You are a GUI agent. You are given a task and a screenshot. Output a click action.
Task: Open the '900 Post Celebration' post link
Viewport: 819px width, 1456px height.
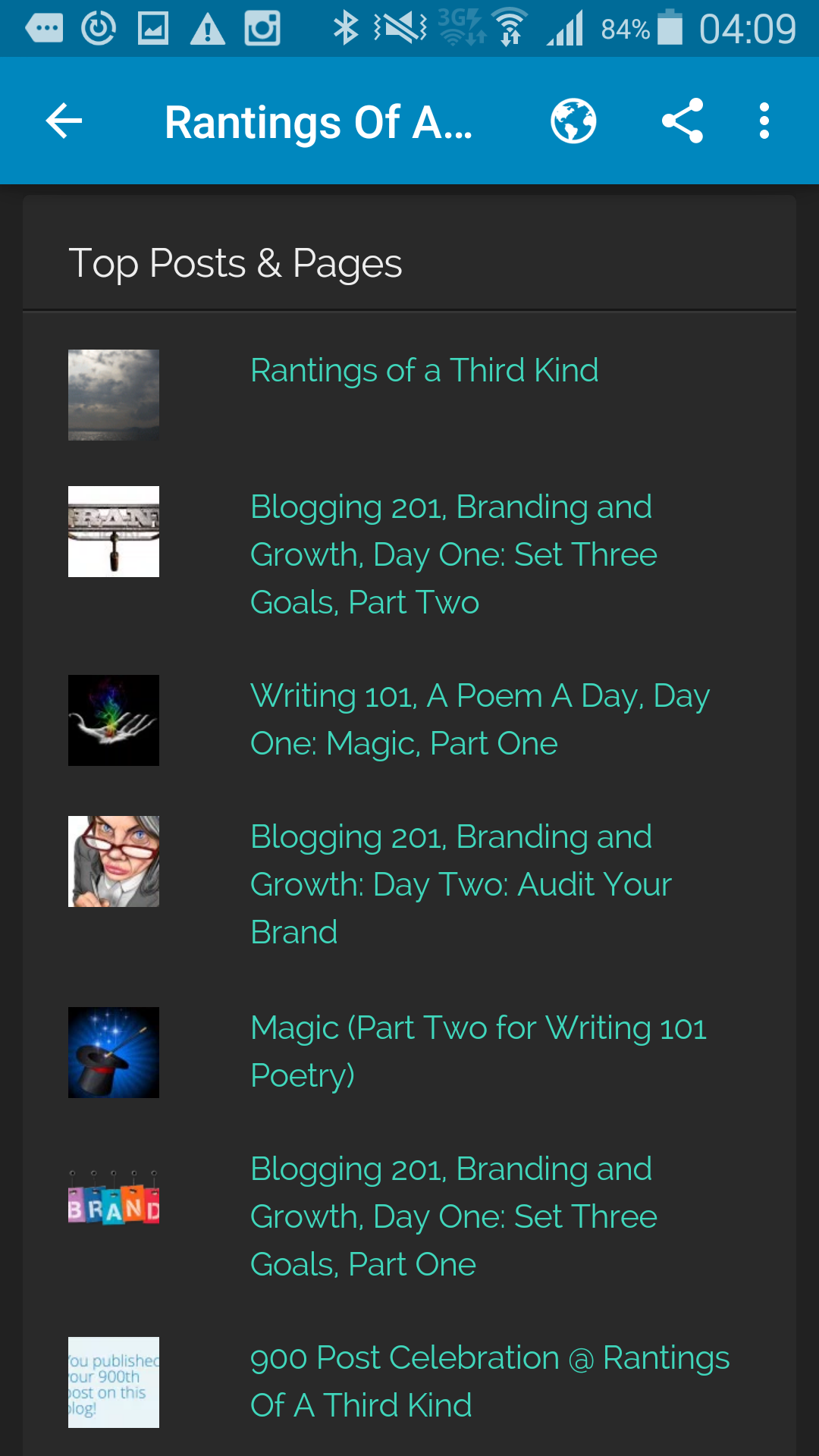click(x=489, y=1381)
